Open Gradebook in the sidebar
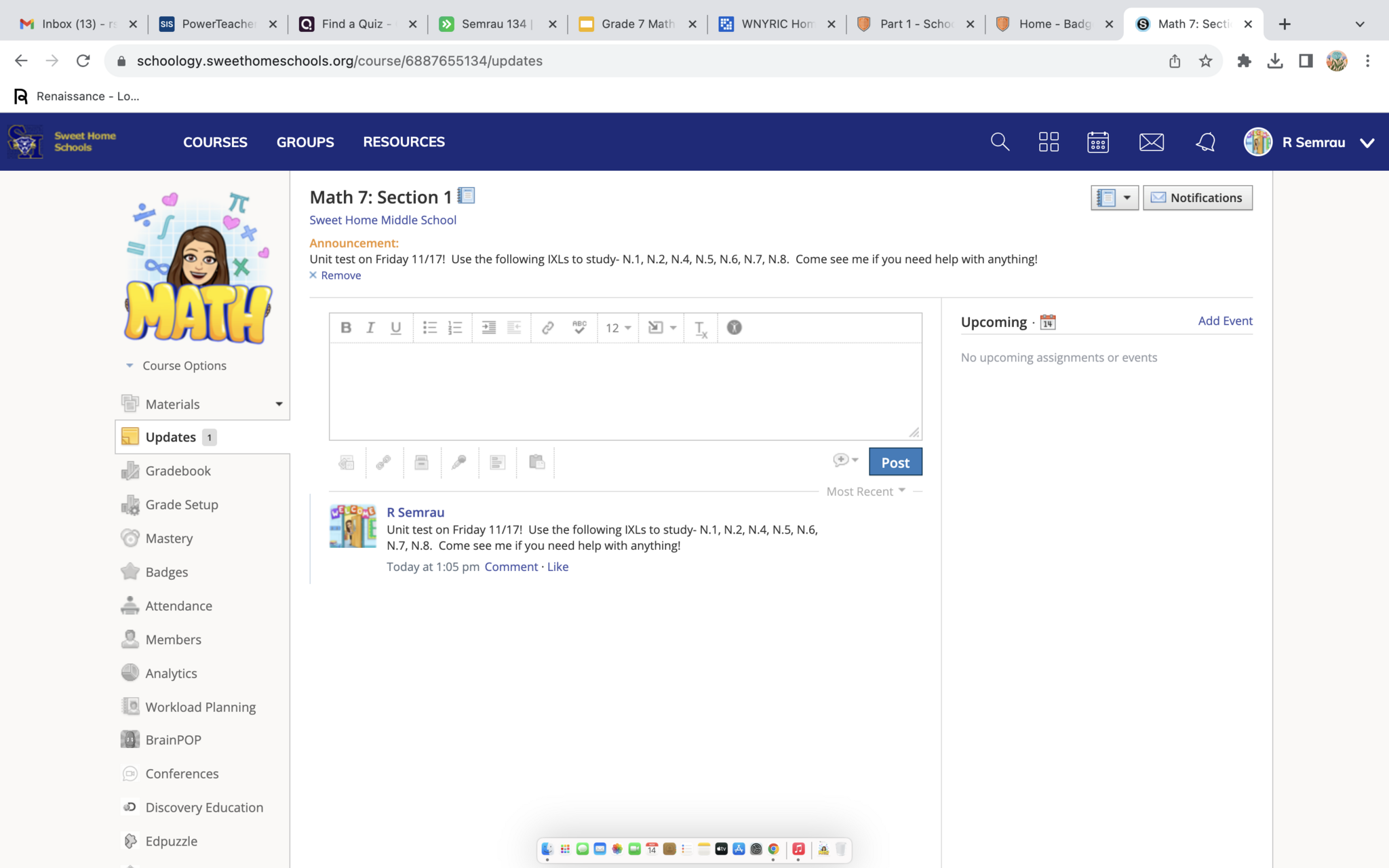This screenshot has height=868, width=1389. (x=178, y=471)
